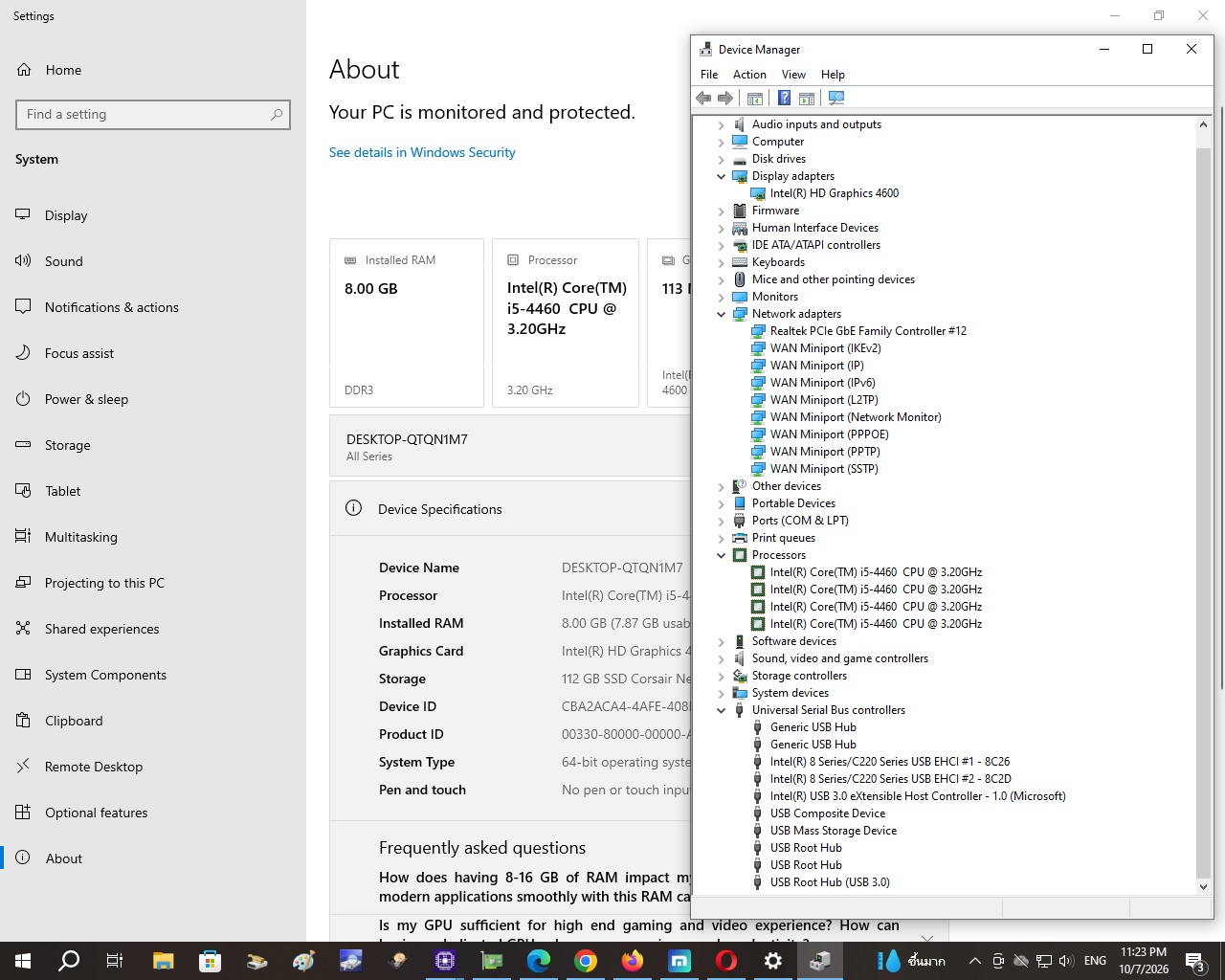Expand the Audio inputs and outputs node
Screen dimensions: 1225x980
point(722,124)
